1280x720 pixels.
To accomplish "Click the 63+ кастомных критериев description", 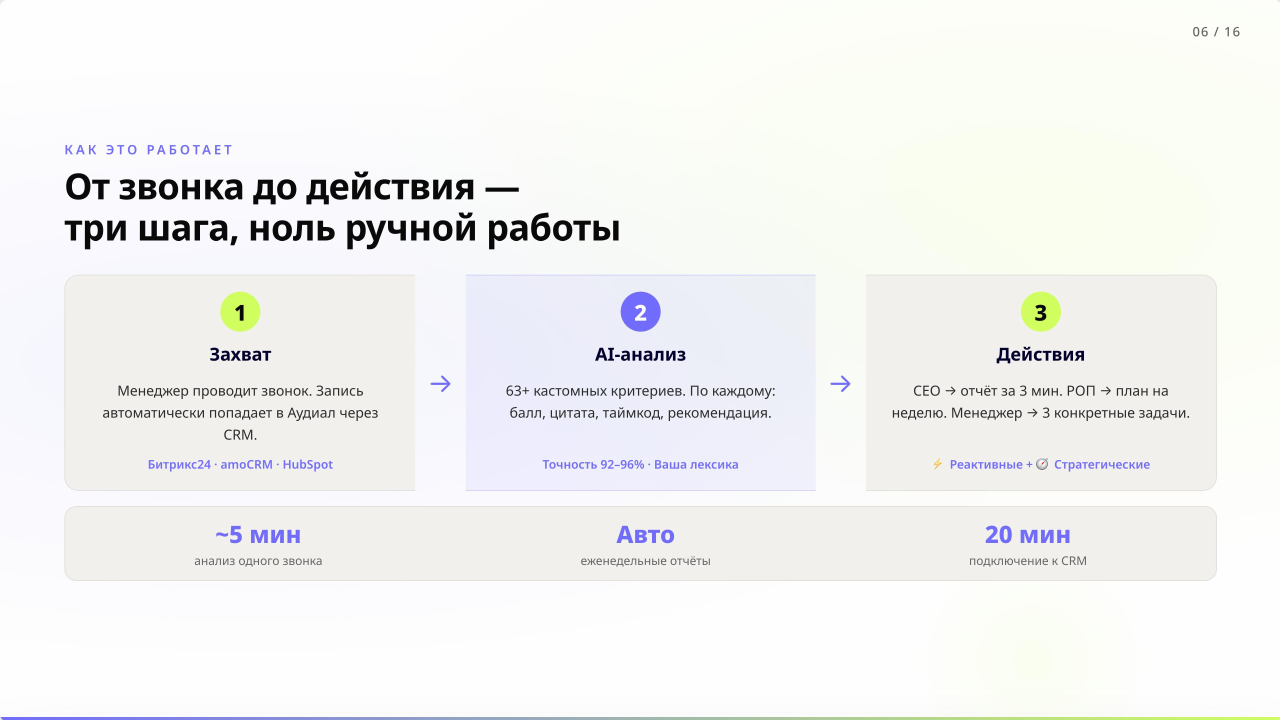I will (x=640, y=401).
